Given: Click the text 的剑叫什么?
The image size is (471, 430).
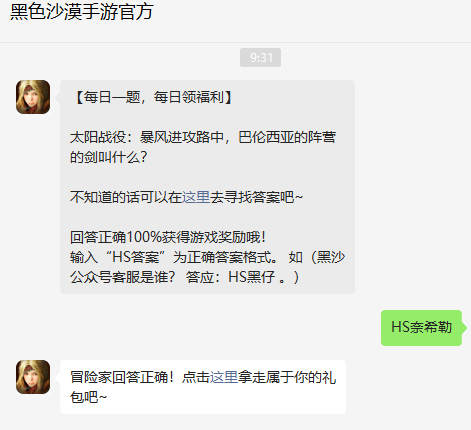Looking at the screenshot, I should 108,157.
